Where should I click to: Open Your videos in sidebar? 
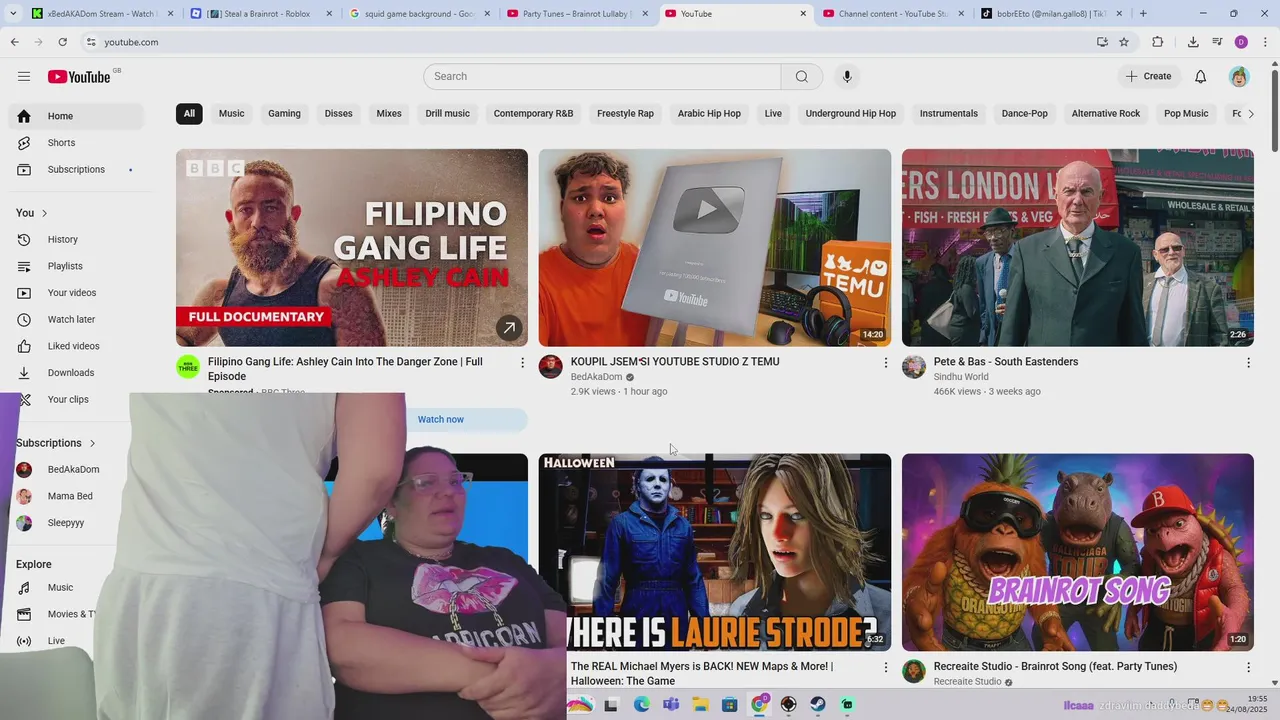coord(76,293)
